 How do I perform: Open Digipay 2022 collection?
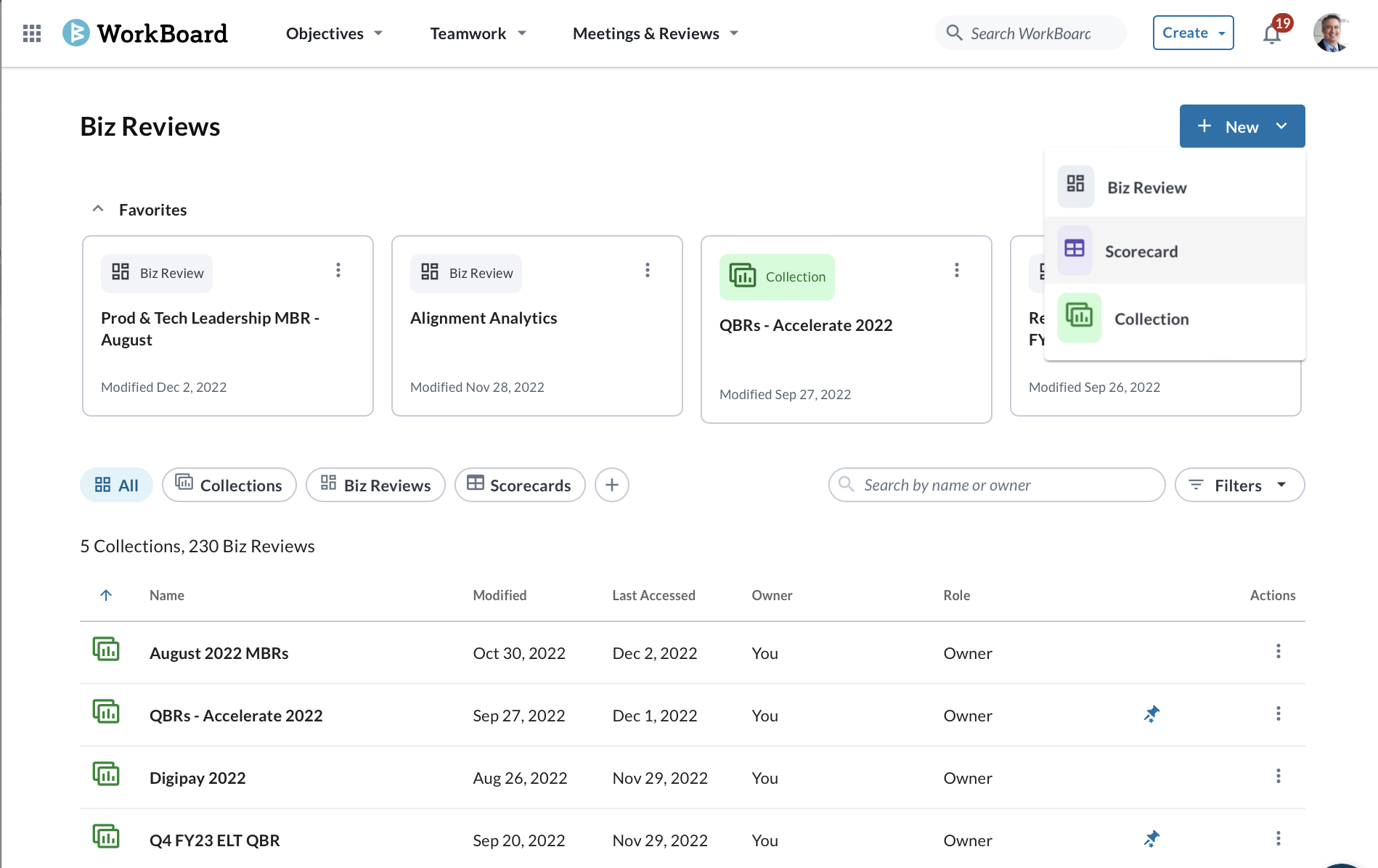click(x=197, y=778)
